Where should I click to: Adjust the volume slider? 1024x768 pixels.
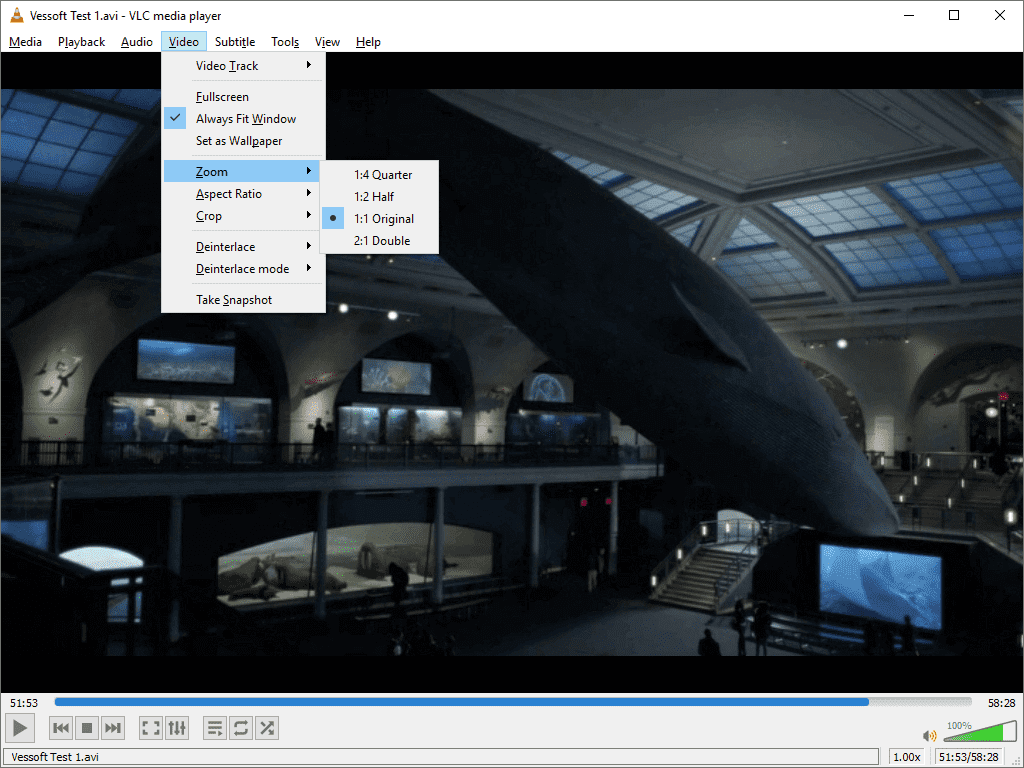(980, 732)
